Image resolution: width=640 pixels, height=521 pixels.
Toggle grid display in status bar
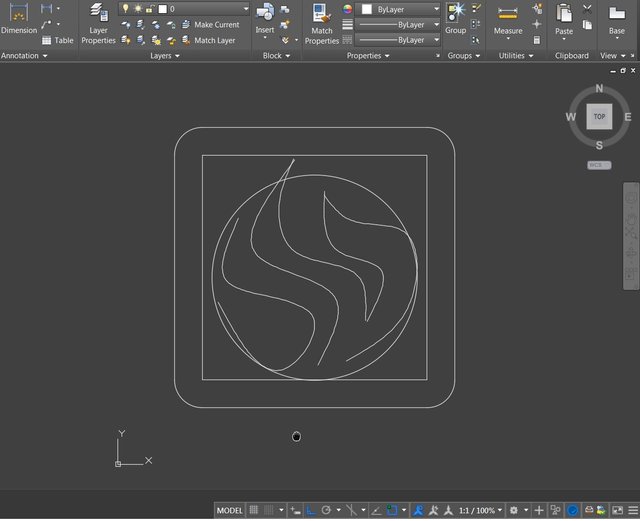(x=254, y=511)
